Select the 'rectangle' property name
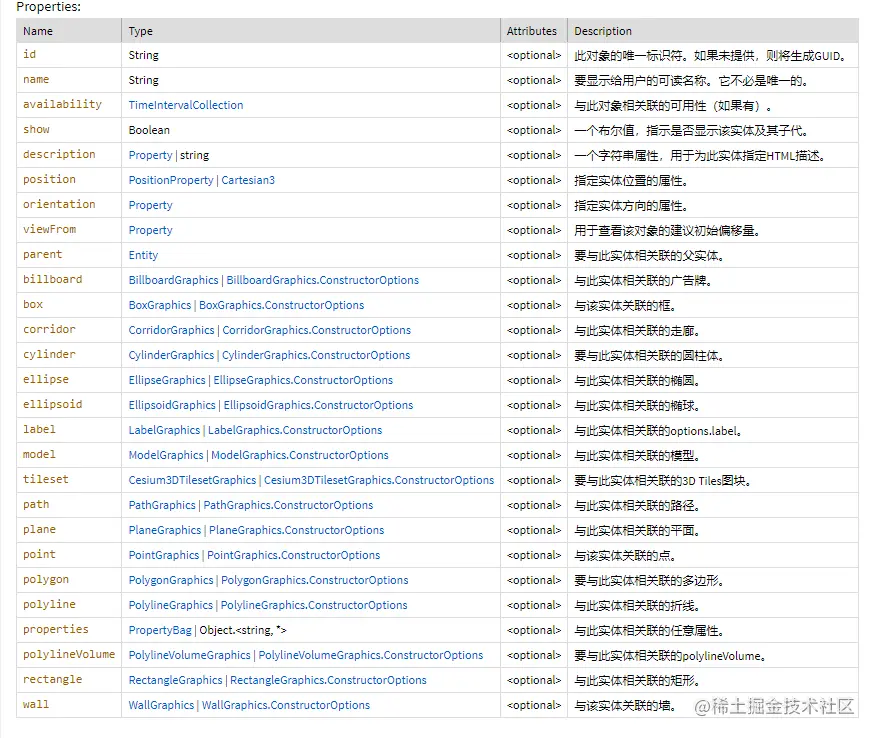 [x=53, y=680]
